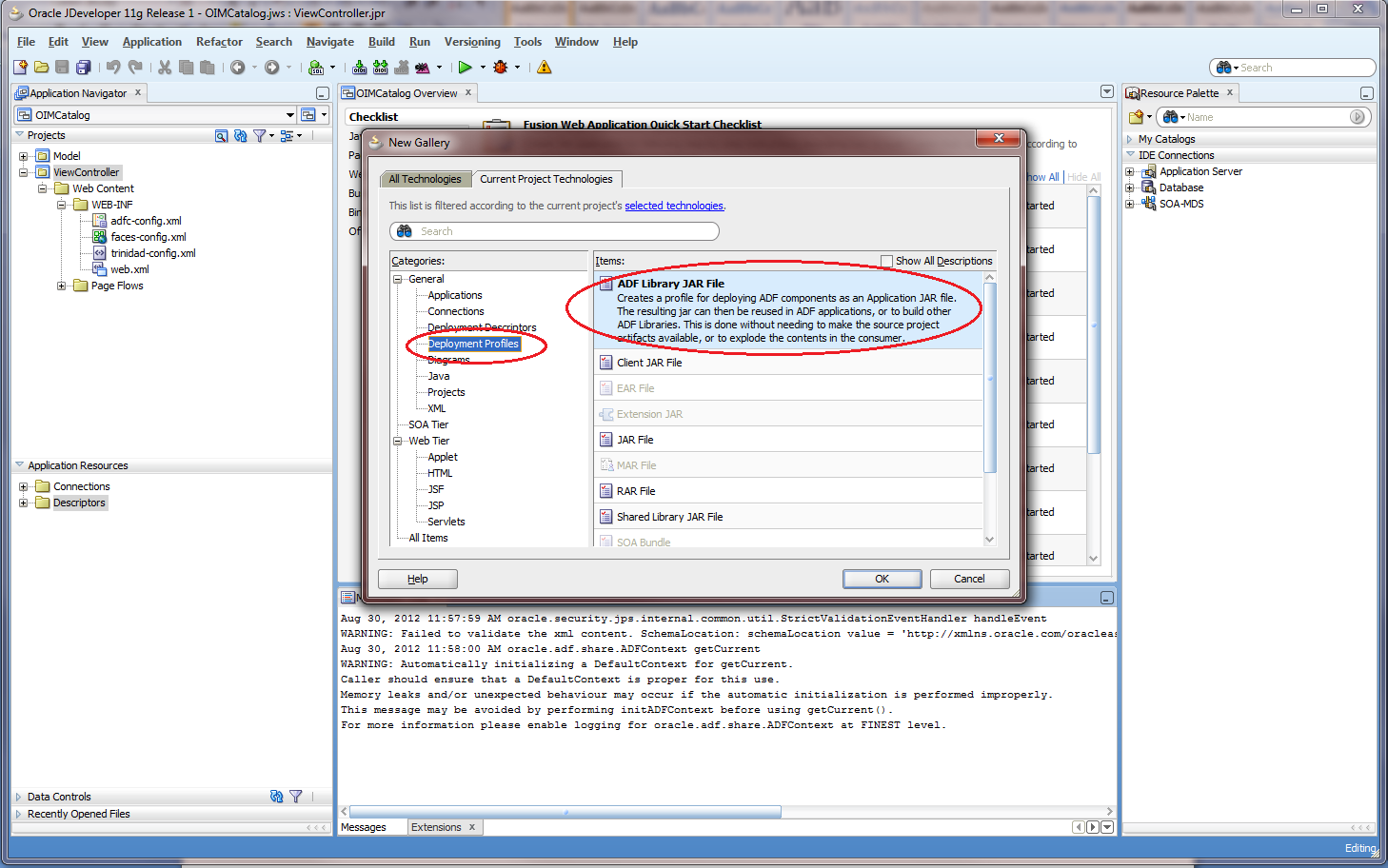Save all files using Save All icon
1388x868 pixels.
(84, 67)
